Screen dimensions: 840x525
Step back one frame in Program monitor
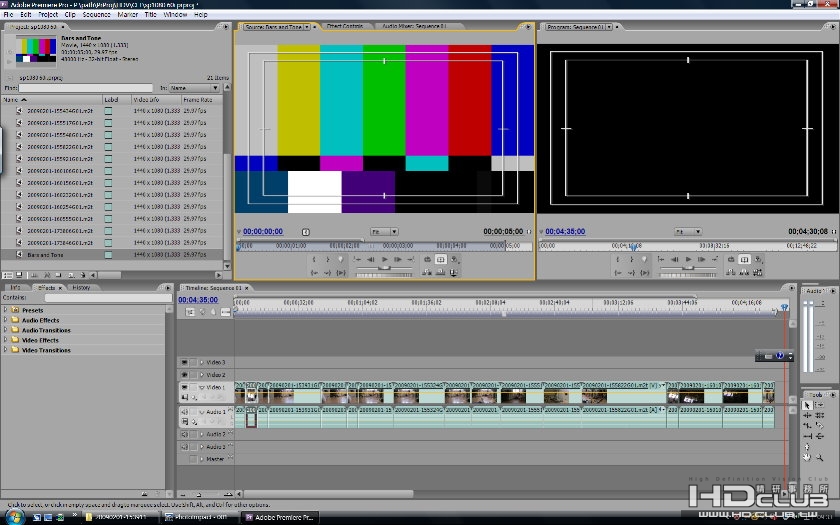coord(674,259)
